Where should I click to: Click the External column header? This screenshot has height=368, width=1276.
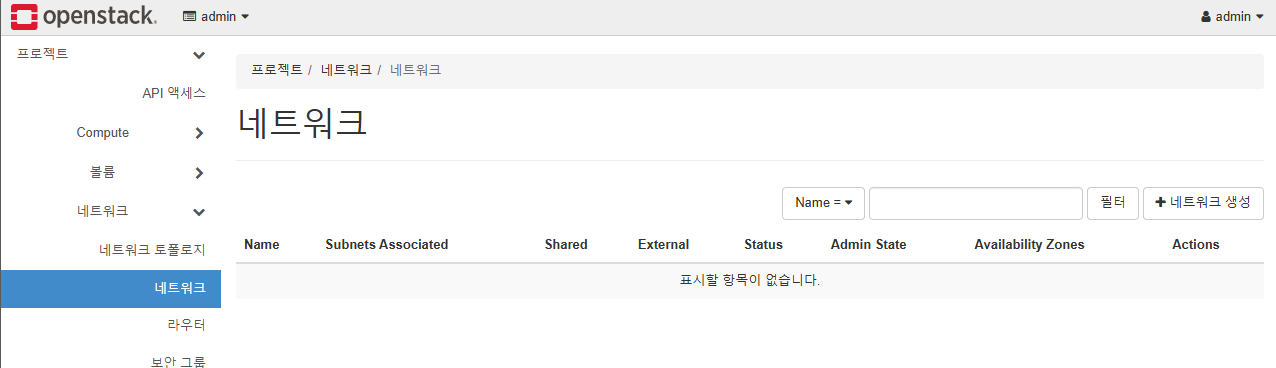coord(663,244)
